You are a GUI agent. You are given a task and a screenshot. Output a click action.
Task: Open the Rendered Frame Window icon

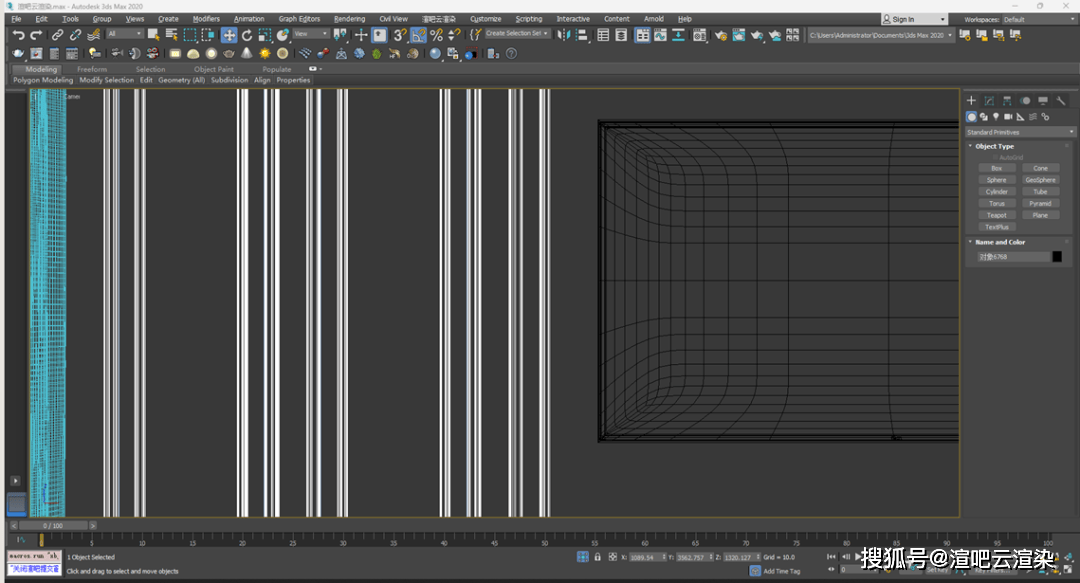point(738,34)
